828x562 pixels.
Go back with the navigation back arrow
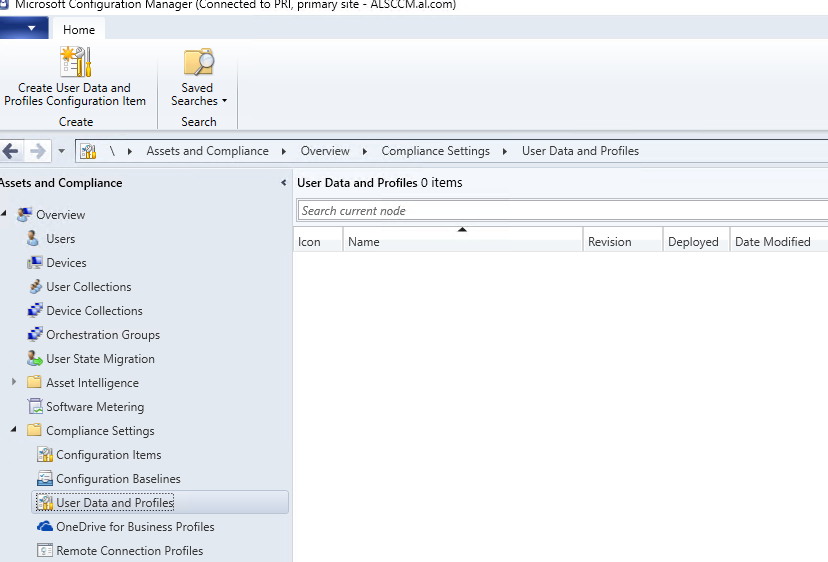(11, 151)
